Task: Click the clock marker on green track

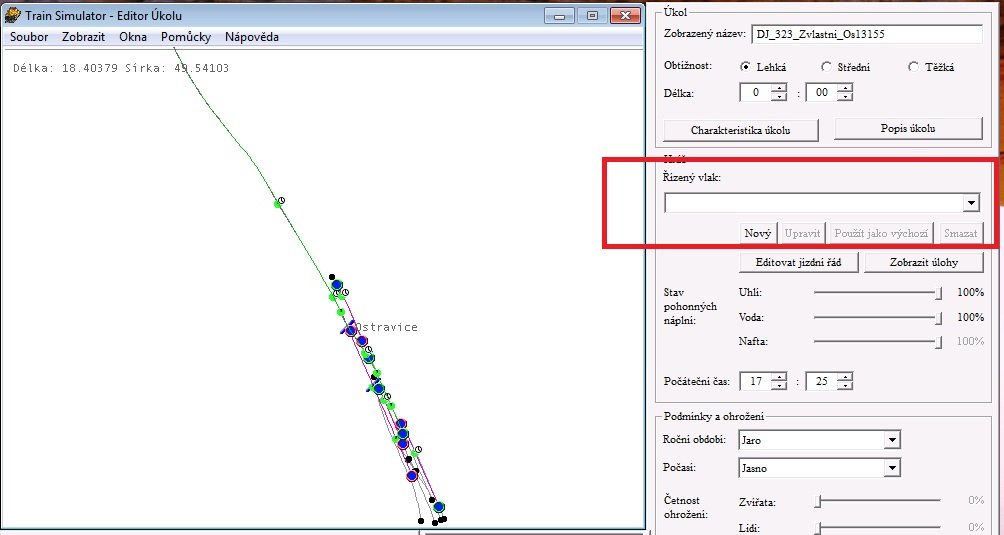Action: click(281, 201)
